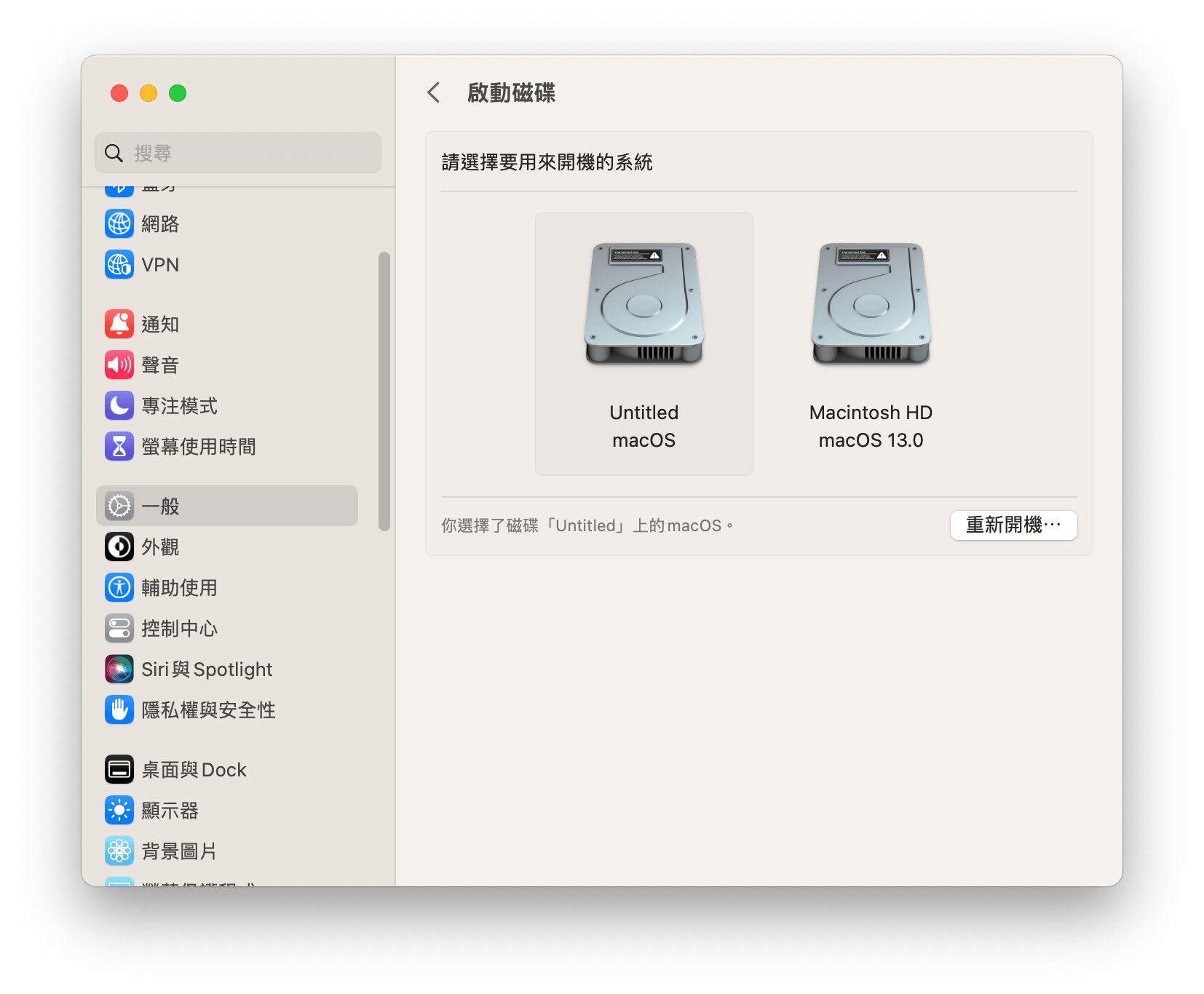Open the 顯示器 brightness icon
The height and width of the screenshot is (994, 1204).
pos(119,811)
